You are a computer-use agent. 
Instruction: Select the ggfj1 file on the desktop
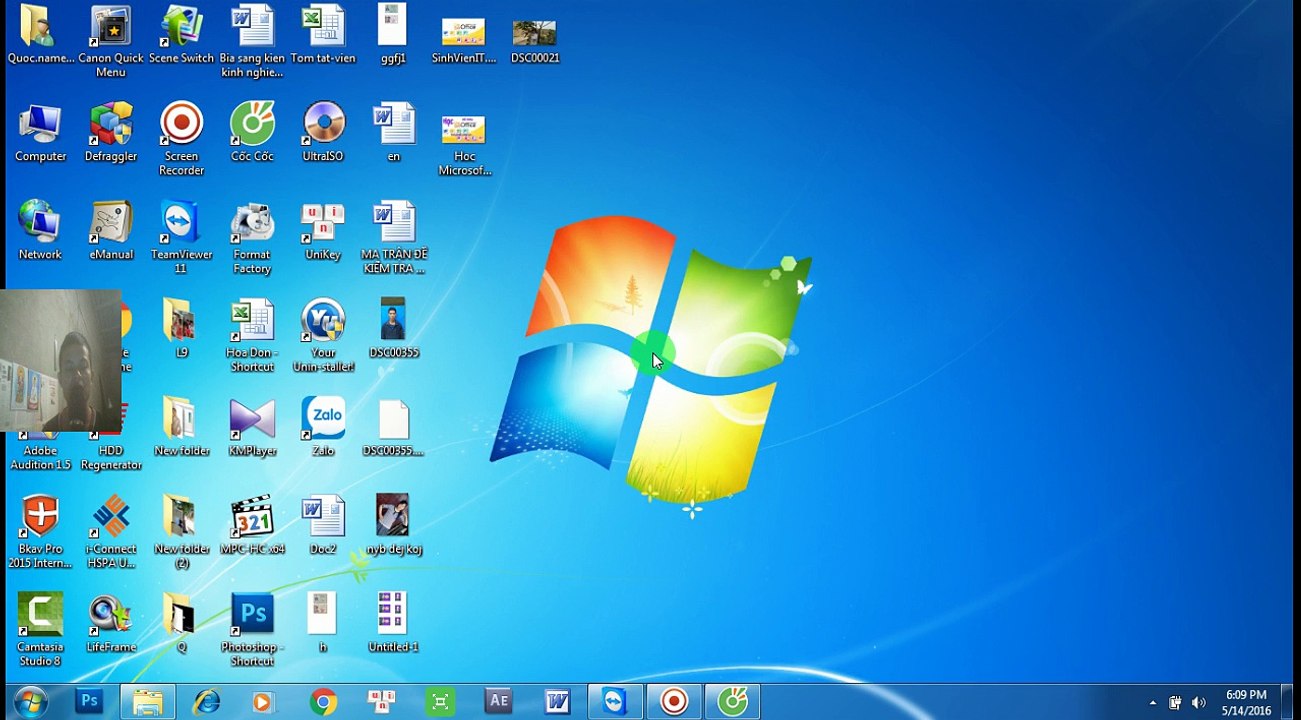point(393,35)
